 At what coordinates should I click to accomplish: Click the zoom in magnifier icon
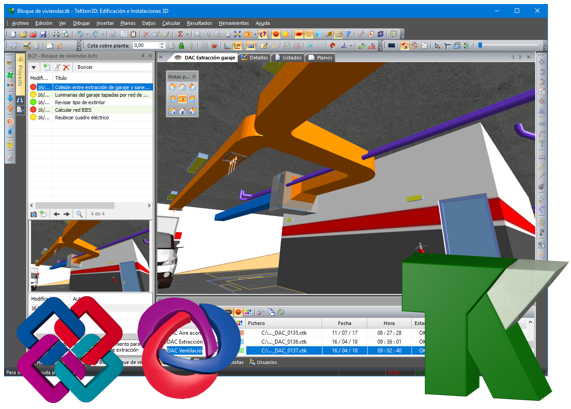coord(208,34)
